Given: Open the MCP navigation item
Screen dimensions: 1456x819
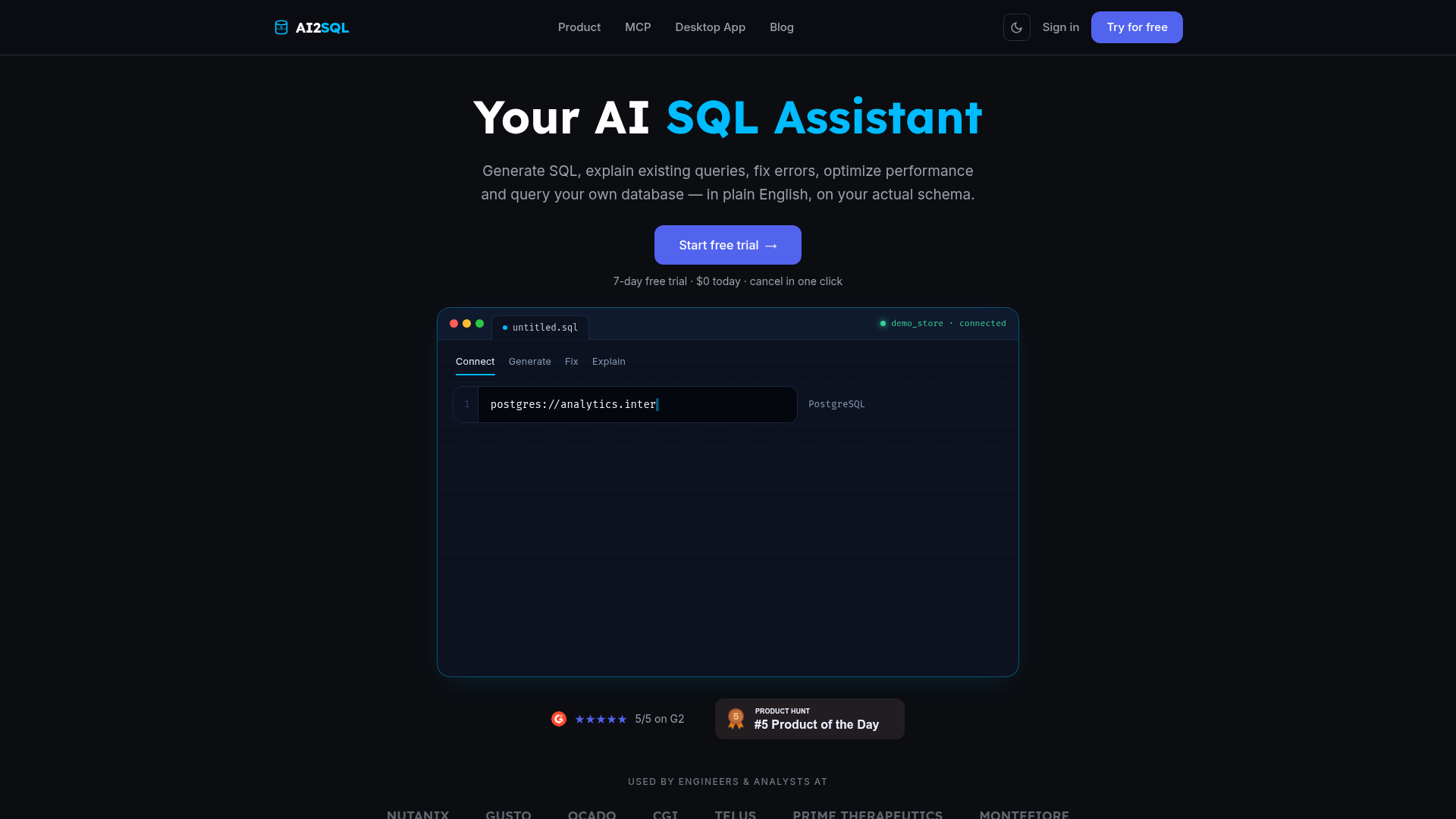Looking at the screenshot, I should (638, 27).
